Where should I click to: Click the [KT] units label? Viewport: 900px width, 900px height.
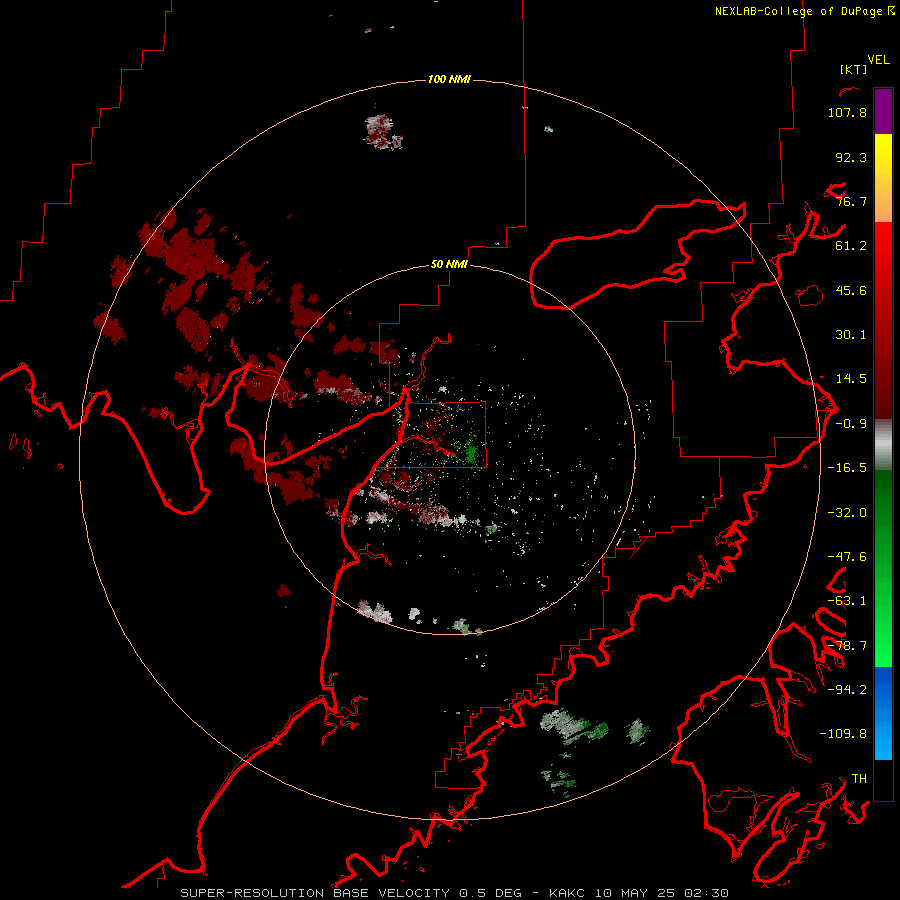[x=854, y=69]
